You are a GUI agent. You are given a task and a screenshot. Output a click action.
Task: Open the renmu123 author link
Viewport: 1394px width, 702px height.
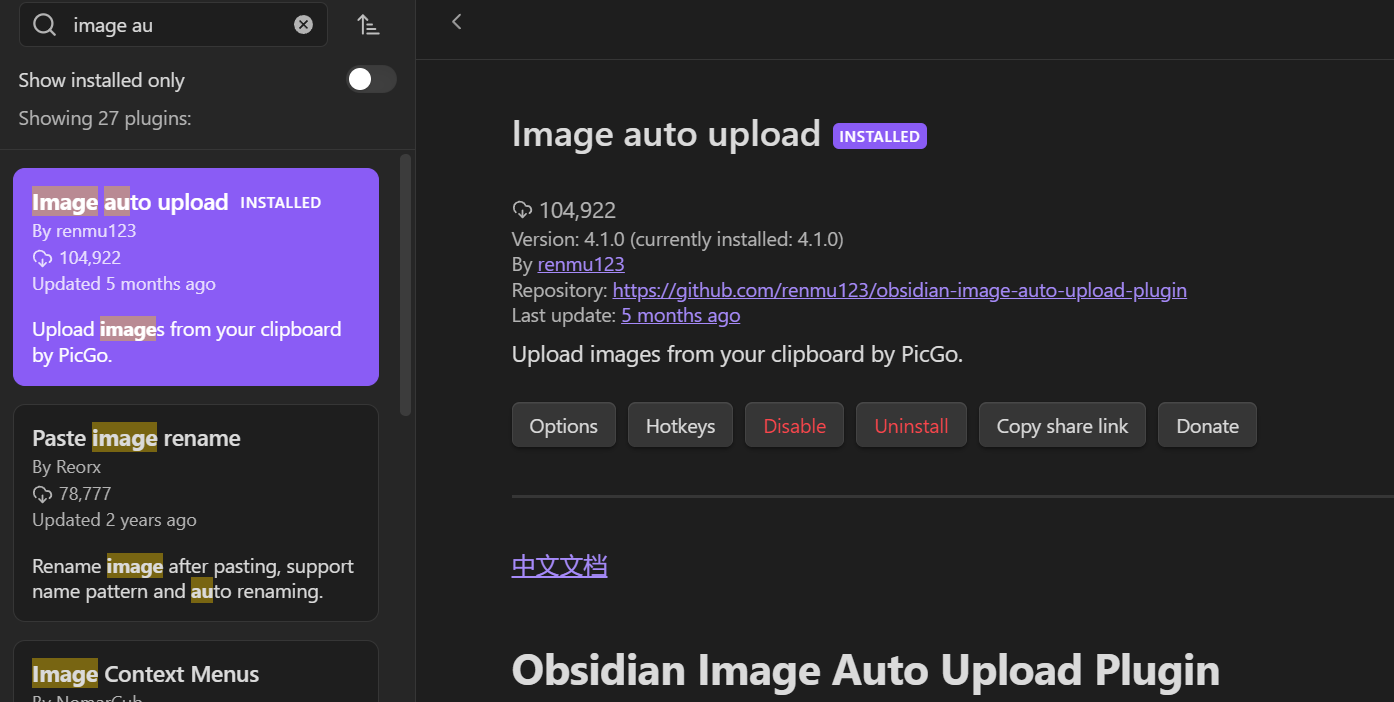(x=581, y=265)
